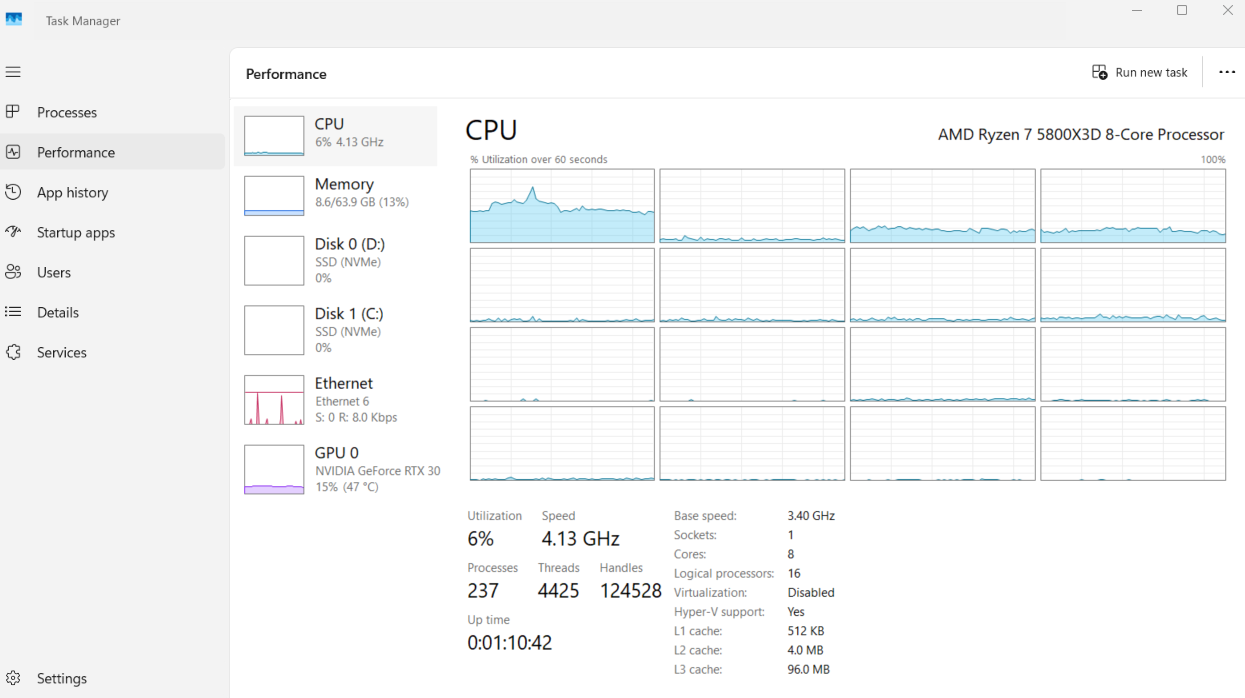Select the Ethernet mini graph thumbnail

tap(274, 401)
